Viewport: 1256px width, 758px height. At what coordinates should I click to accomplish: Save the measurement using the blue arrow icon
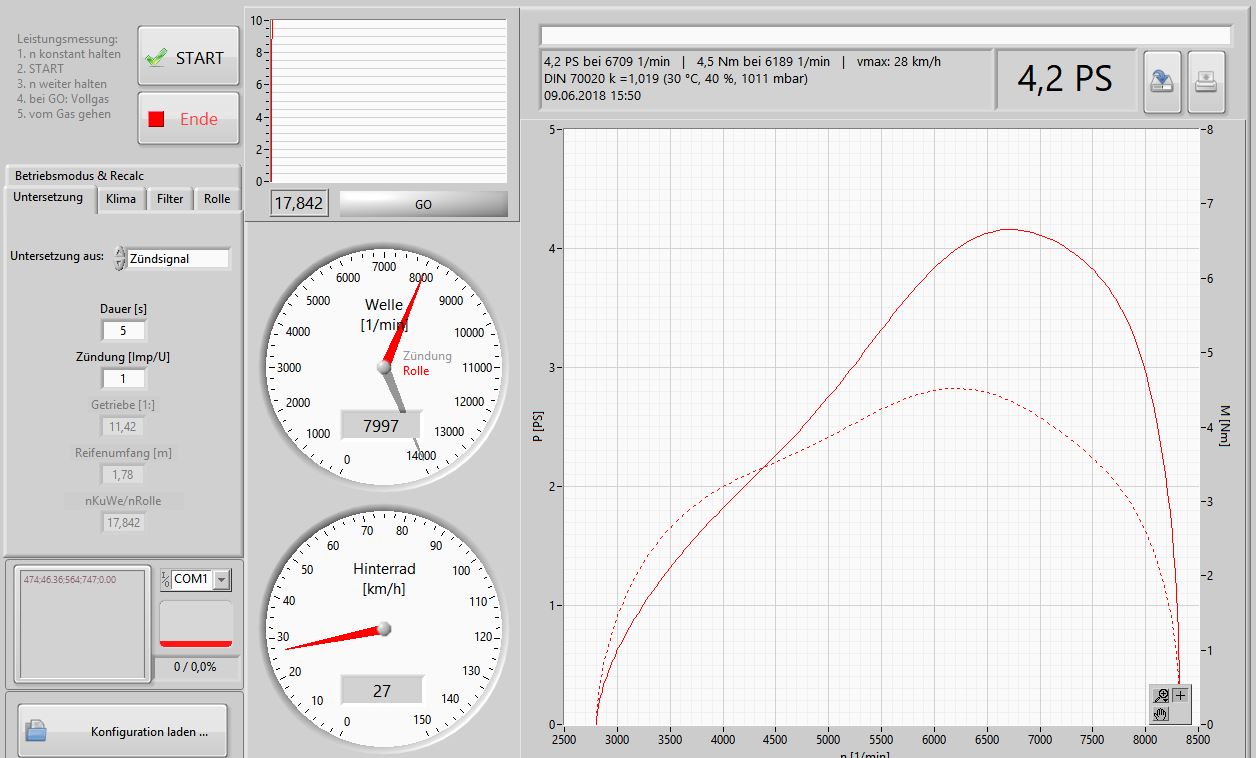(x=1162, y=82)
